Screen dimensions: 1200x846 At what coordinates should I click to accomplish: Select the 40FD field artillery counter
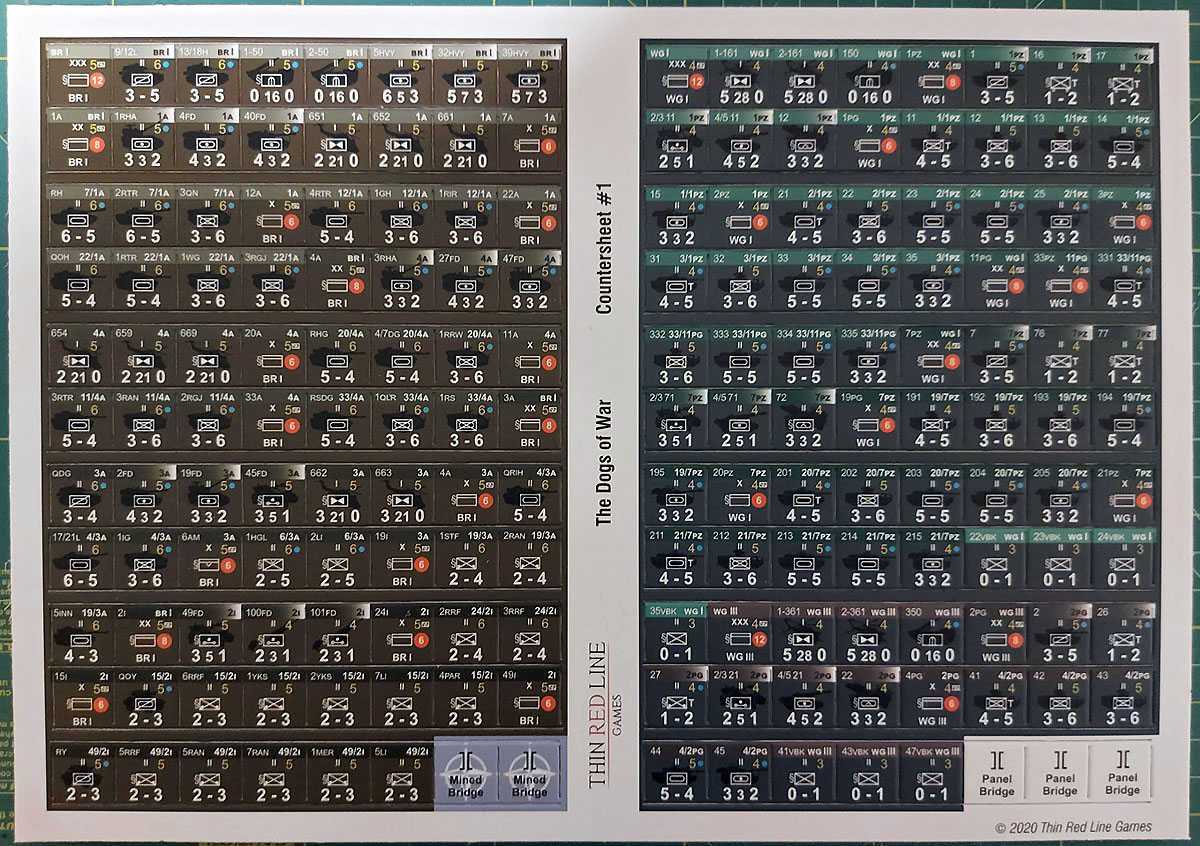[x=272, y=138]
